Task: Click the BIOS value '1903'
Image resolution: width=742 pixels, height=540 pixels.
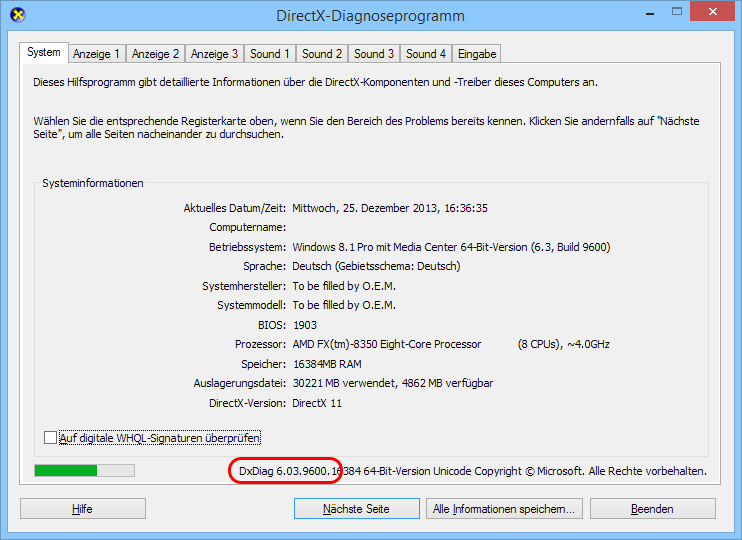Action: tap(305, 325)
